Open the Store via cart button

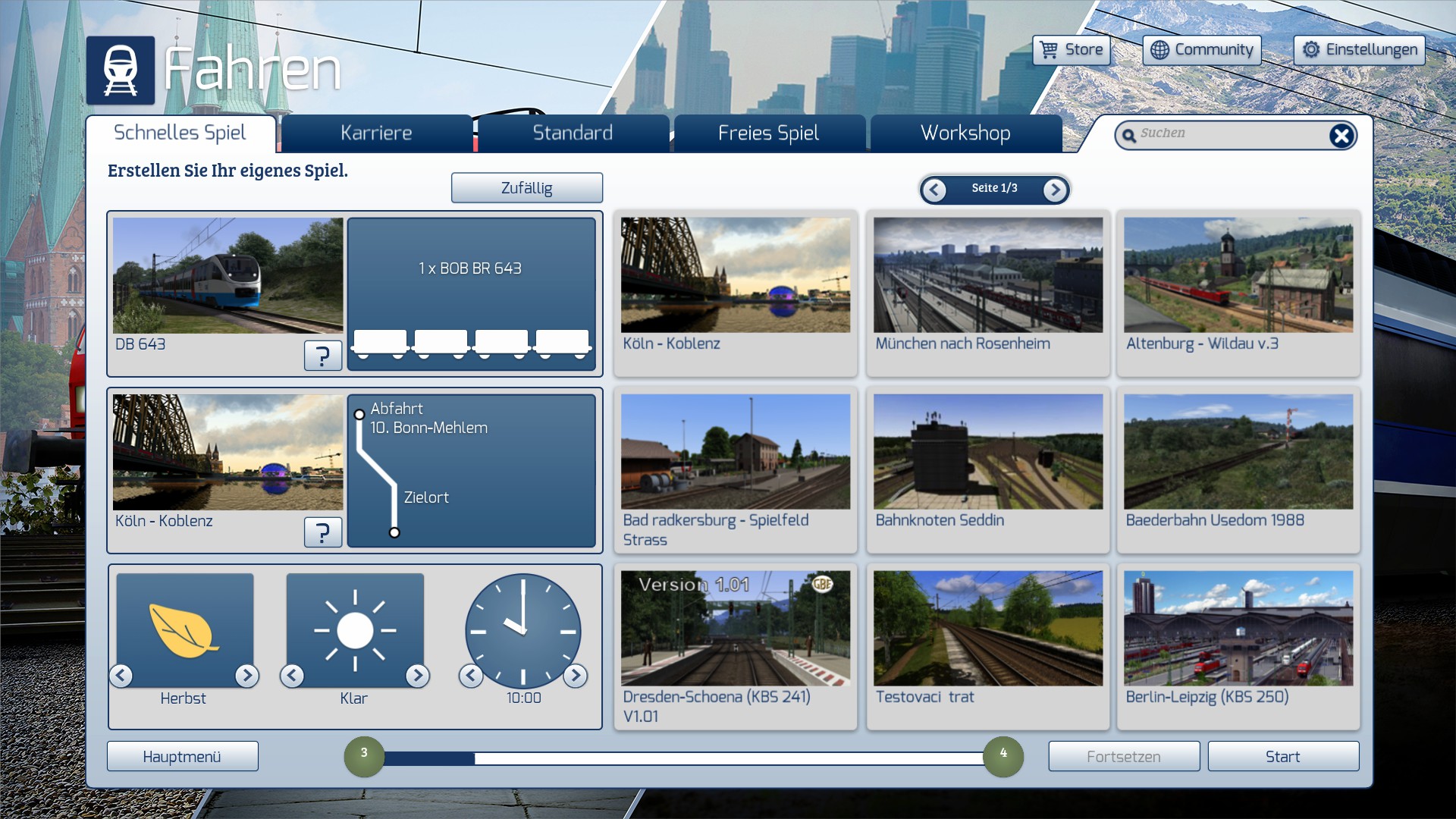pos(1071,50)
